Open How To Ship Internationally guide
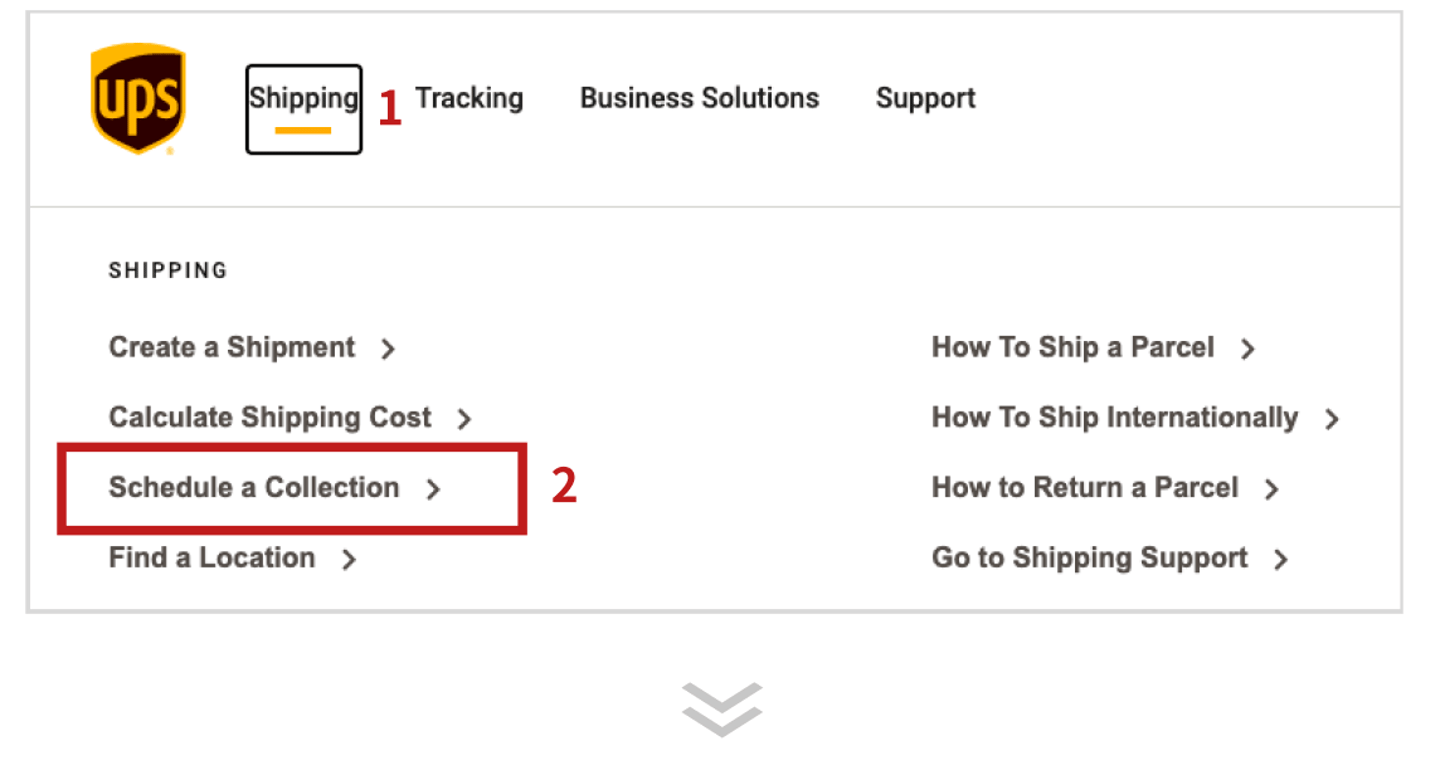 1114,417
